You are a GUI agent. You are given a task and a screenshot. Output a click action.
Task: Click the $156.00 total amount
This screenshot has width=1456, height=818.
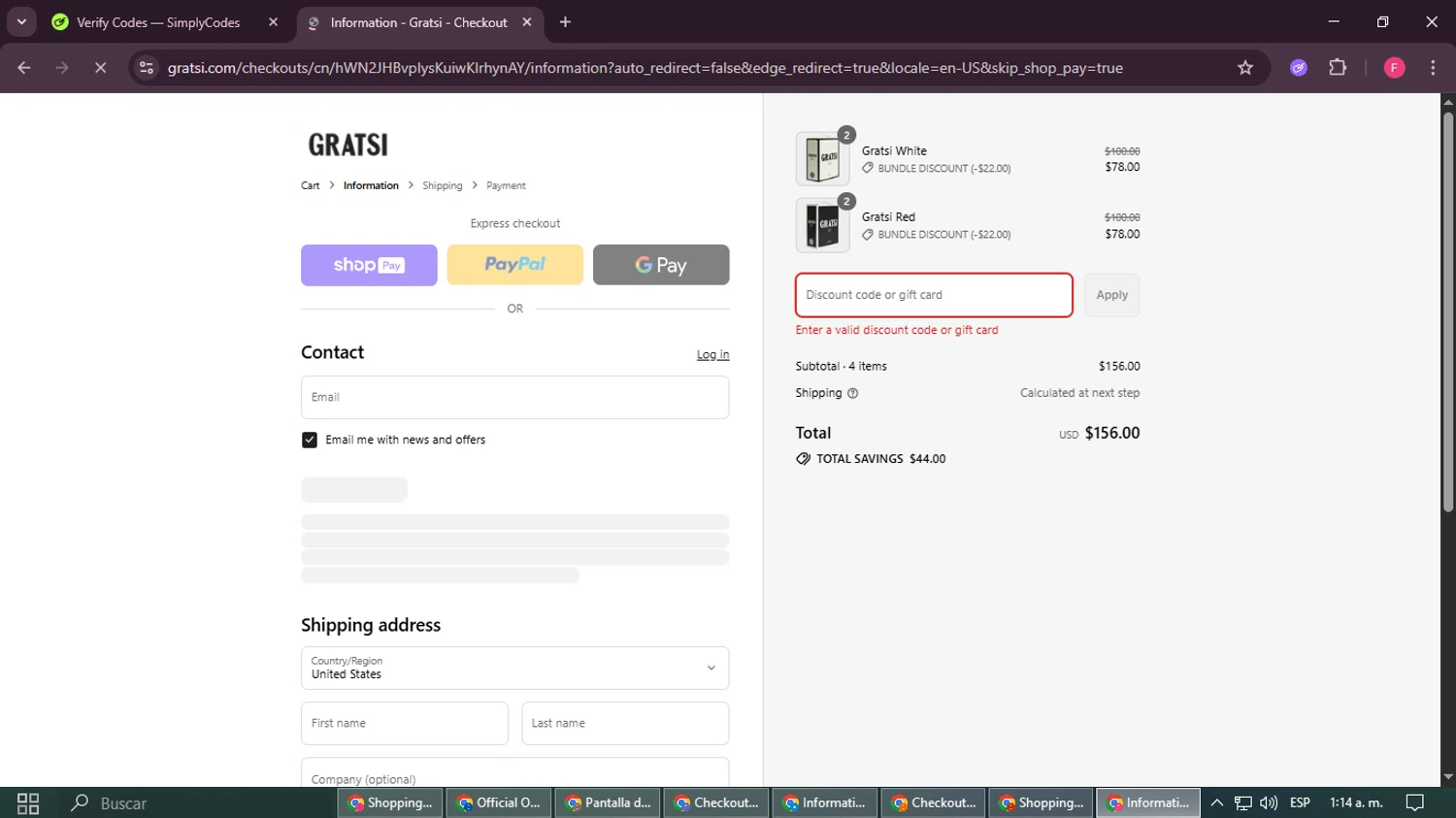coord(1112,433)
